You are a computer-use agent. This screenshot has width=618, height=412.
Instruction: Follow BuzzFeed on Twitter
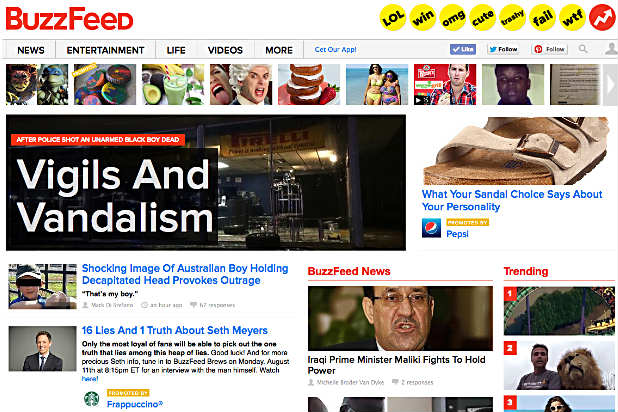503,49
